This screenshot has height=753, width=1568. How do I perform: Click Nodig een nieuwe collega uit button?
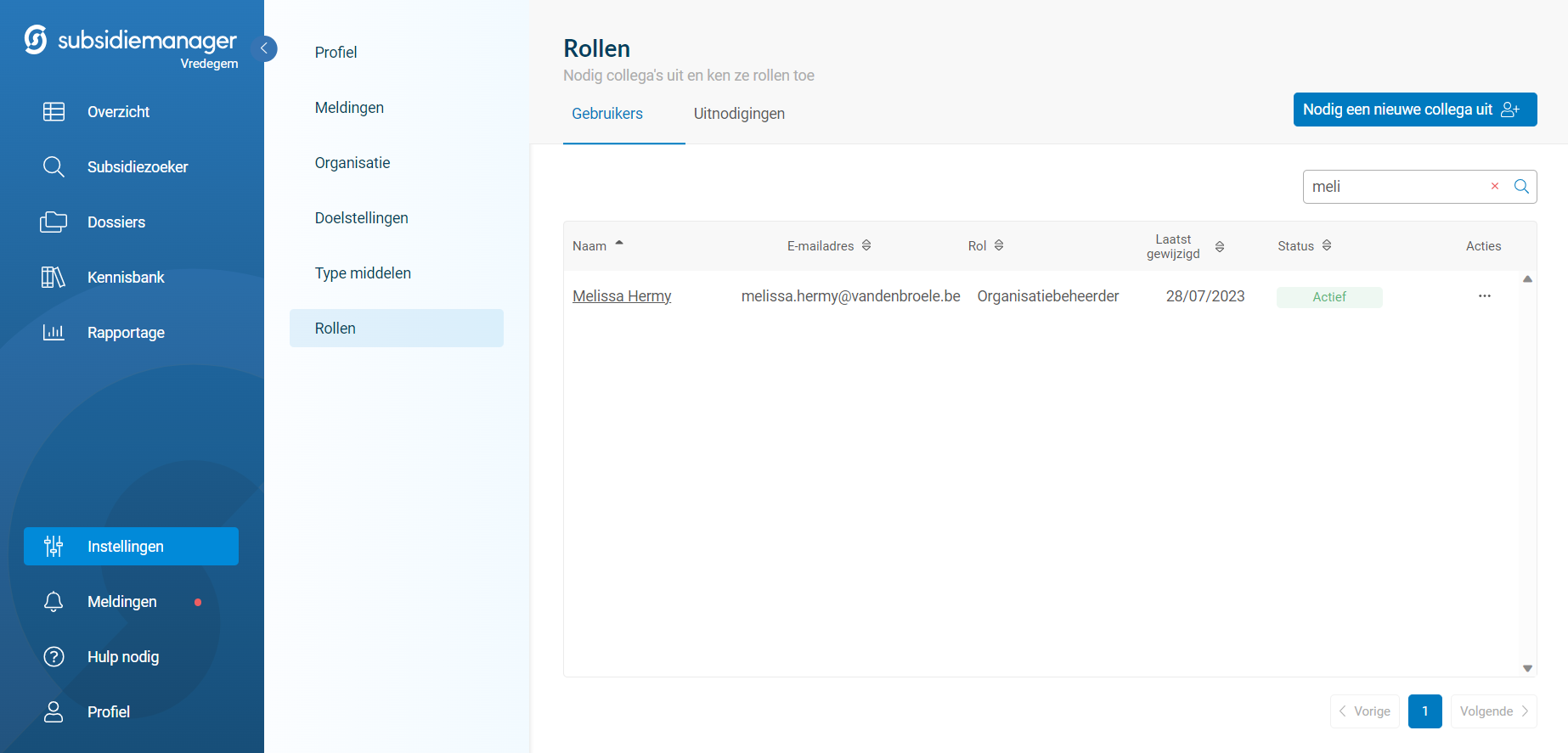[x=1414, y=110]
